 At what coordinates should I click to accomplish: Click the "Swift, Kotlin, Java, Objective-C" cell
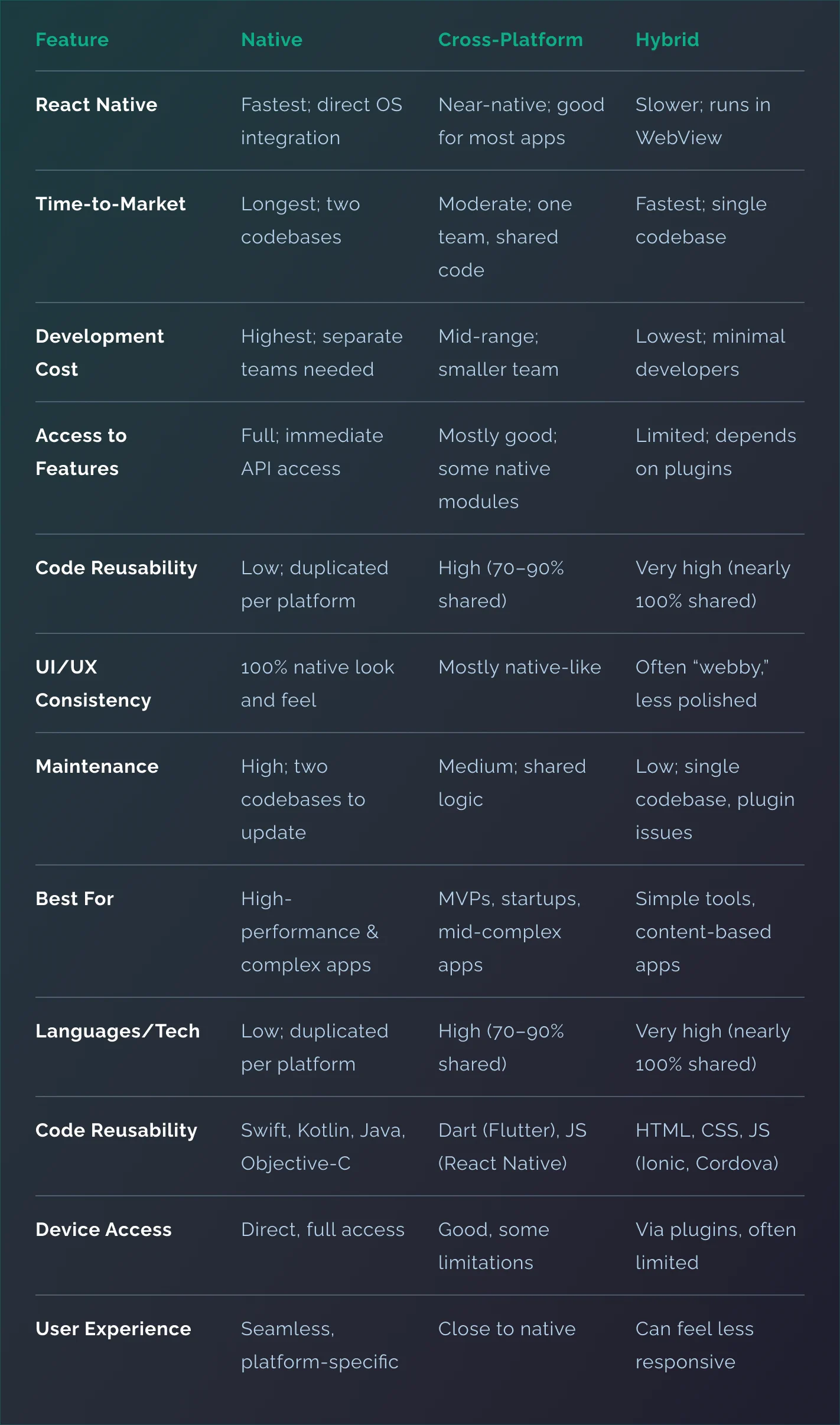point(323,1147)
